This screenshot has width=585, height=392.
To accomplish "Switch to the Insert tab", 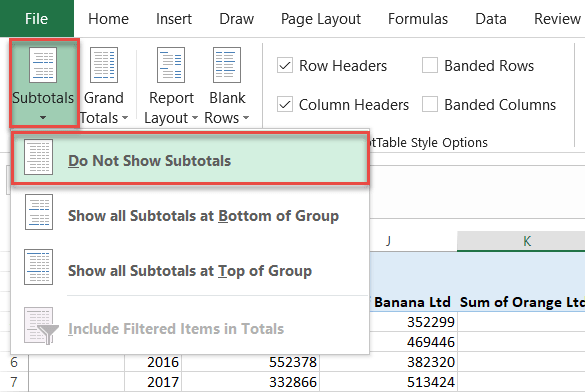I will tap(174, 19).
